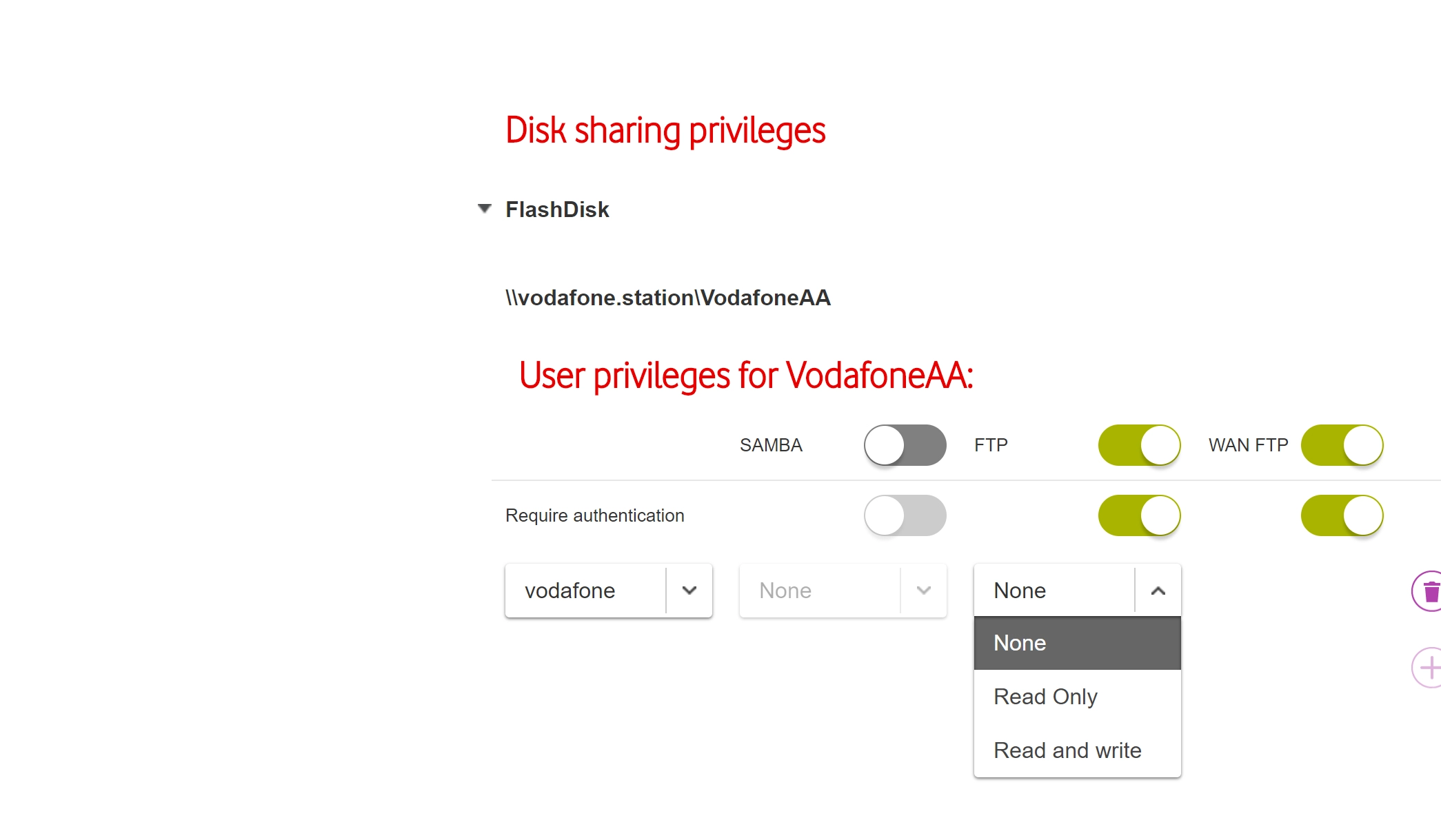The height and width of the screenshot is (840, 1441).
Task: Turn off WAN FTP authentication requirement
Action: (1342, 515)
